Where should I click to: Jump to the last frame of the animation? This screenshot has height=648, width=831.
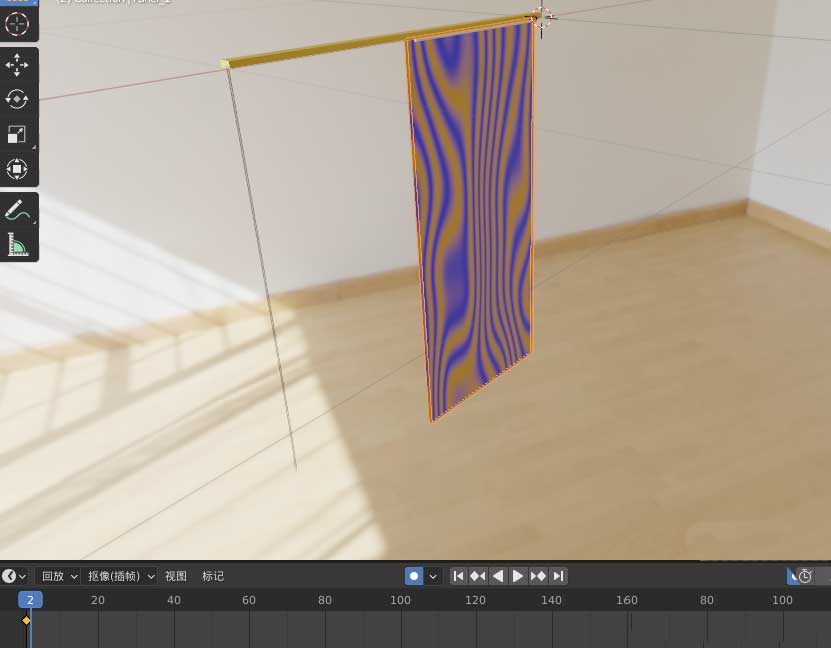(x=558, y=576)
